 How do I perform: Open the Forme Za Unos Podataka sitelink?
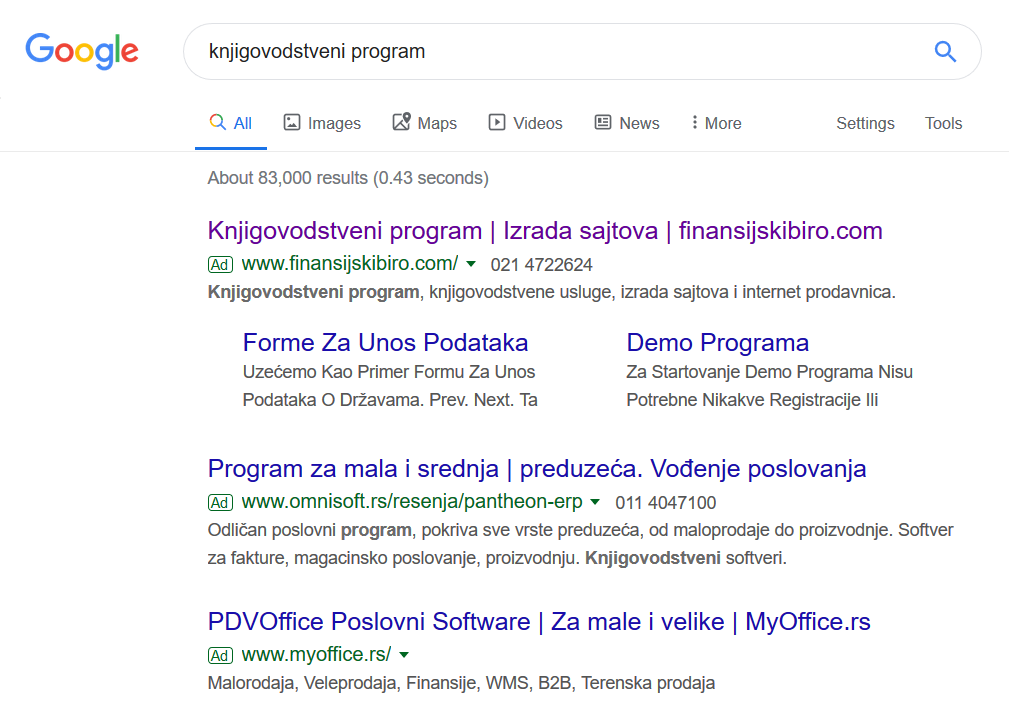[385, 343]
